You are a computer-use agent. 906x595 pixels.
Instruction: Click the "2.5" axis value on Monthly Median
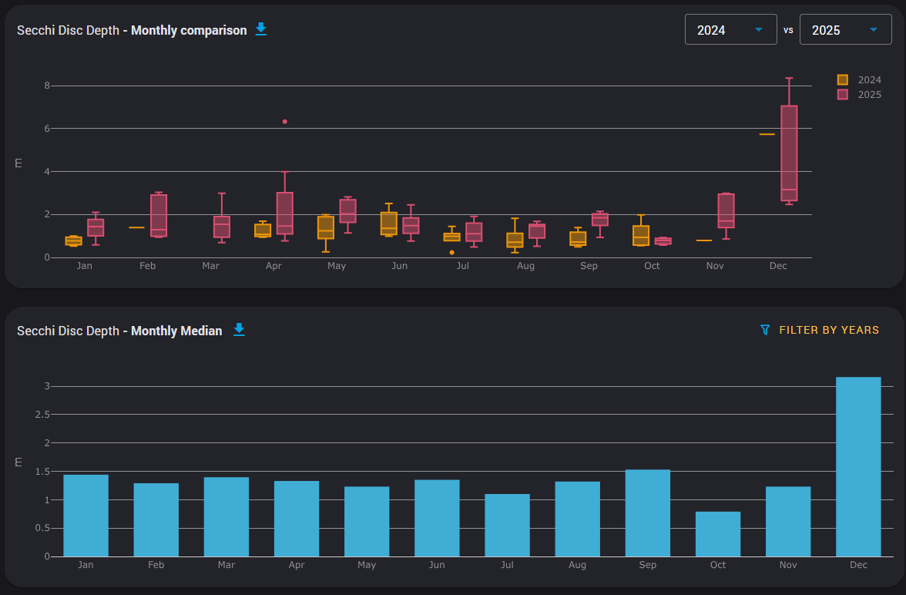(x=42, y=414)
